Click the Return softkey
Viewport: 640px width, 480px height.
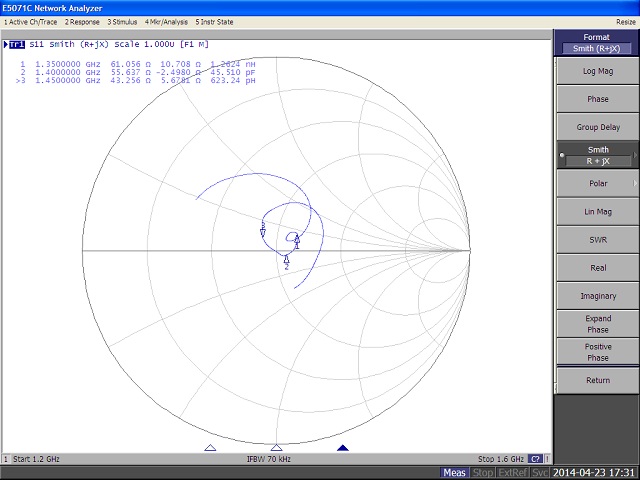pos(598,380)
